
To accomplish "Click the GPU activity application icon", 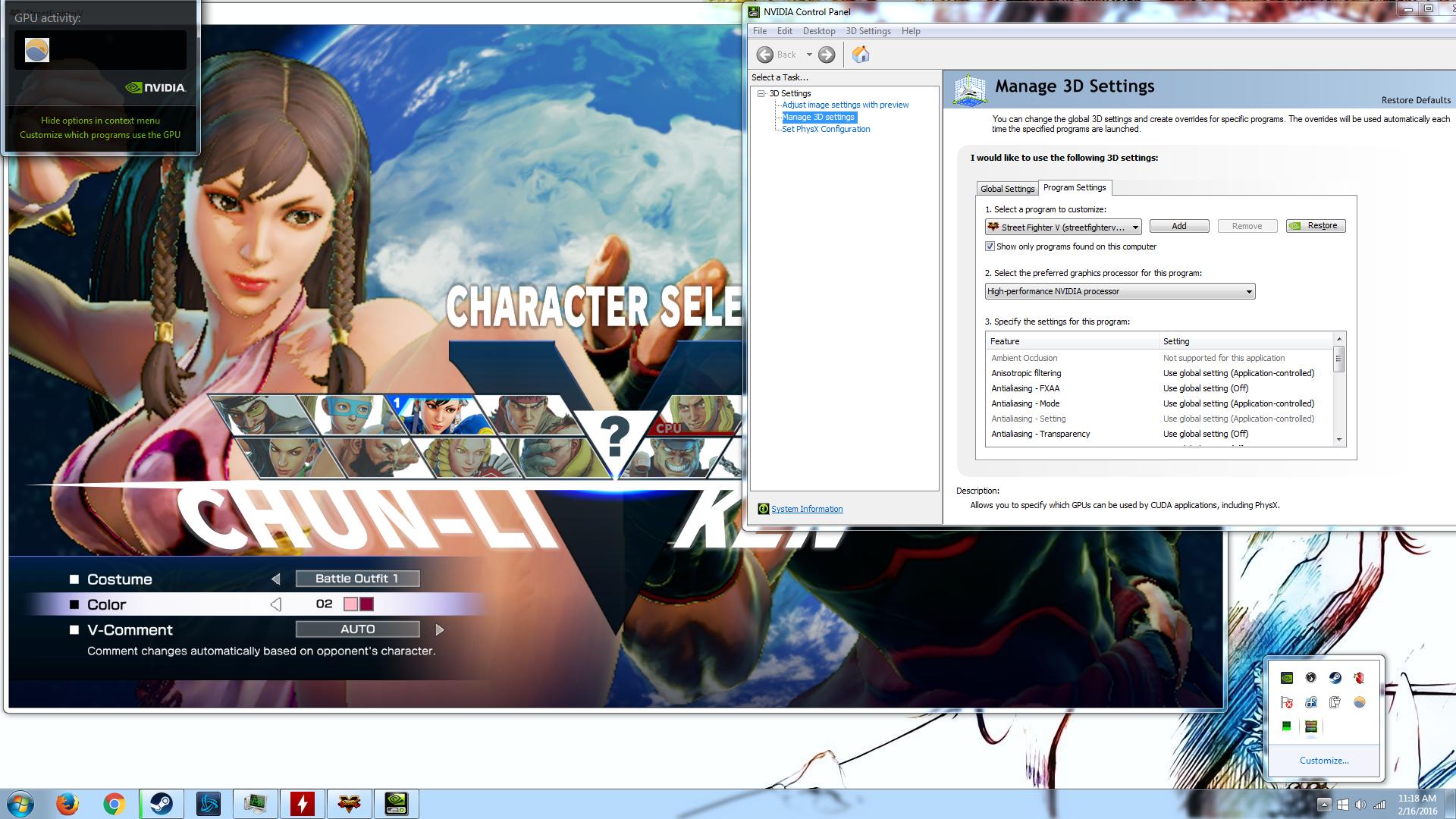I will [x=37, y=50].
